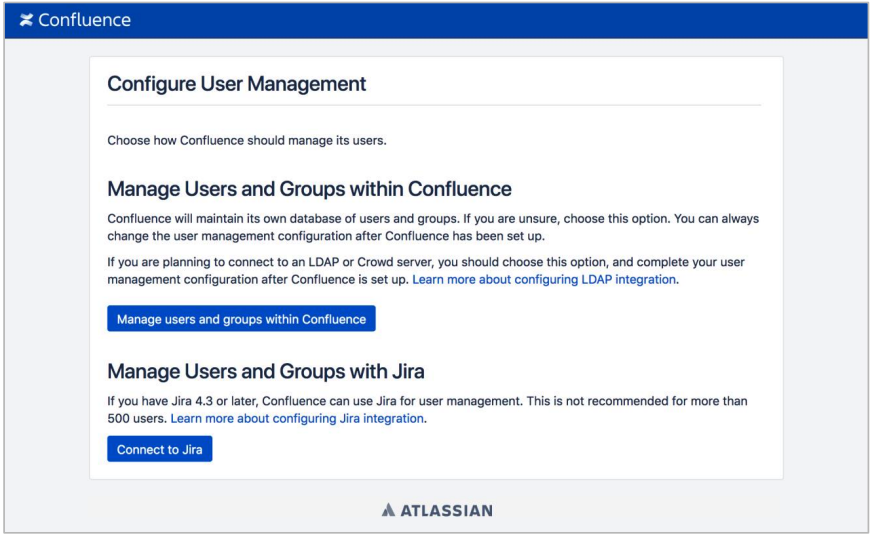872x534 pixels.
Task: Click Manage users and groups within Confluence button
Action: pyautogui.click(x=241, y=319)
